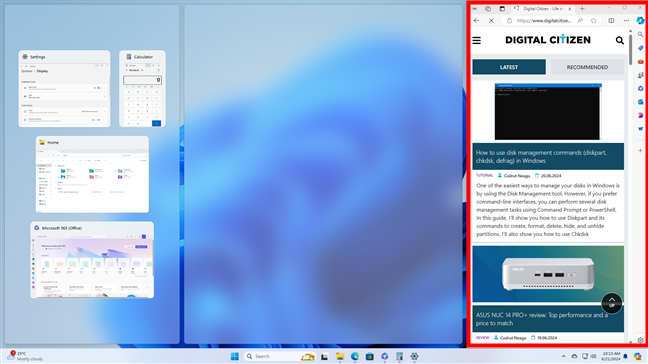This screenshot has height=364, width=648.
Task: Open the Edge sidebar Microsoft 365 icon
Action: [x=640, y=88]
